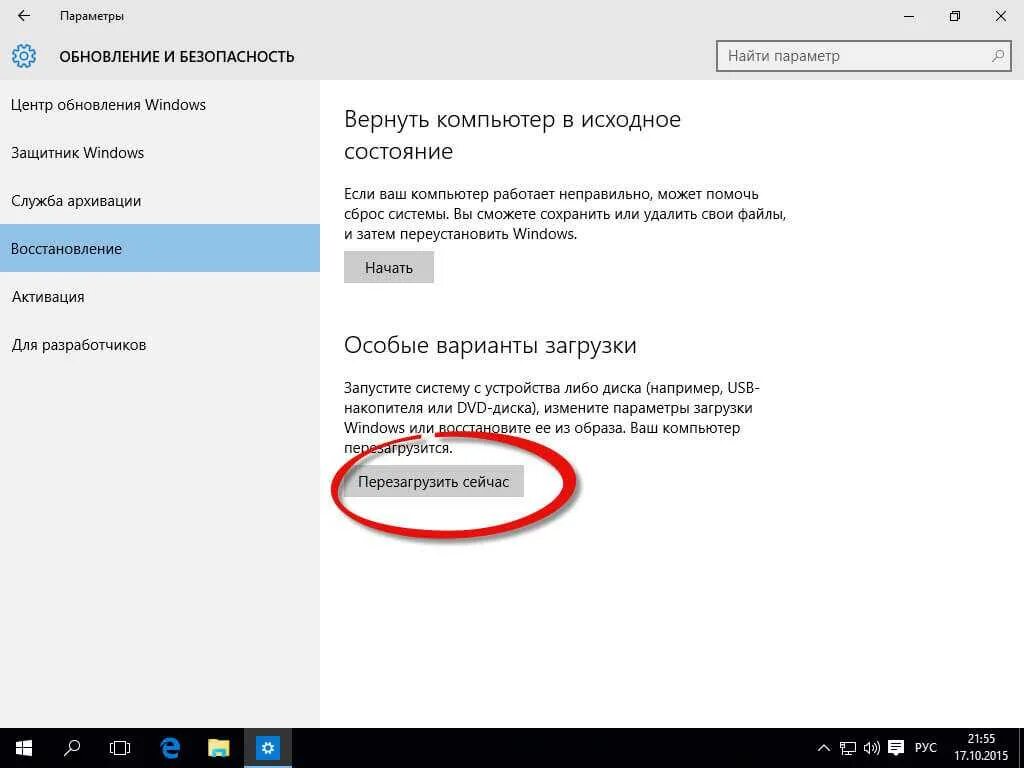Launch Microsoft Edge from taskbar

click(170, 748)
